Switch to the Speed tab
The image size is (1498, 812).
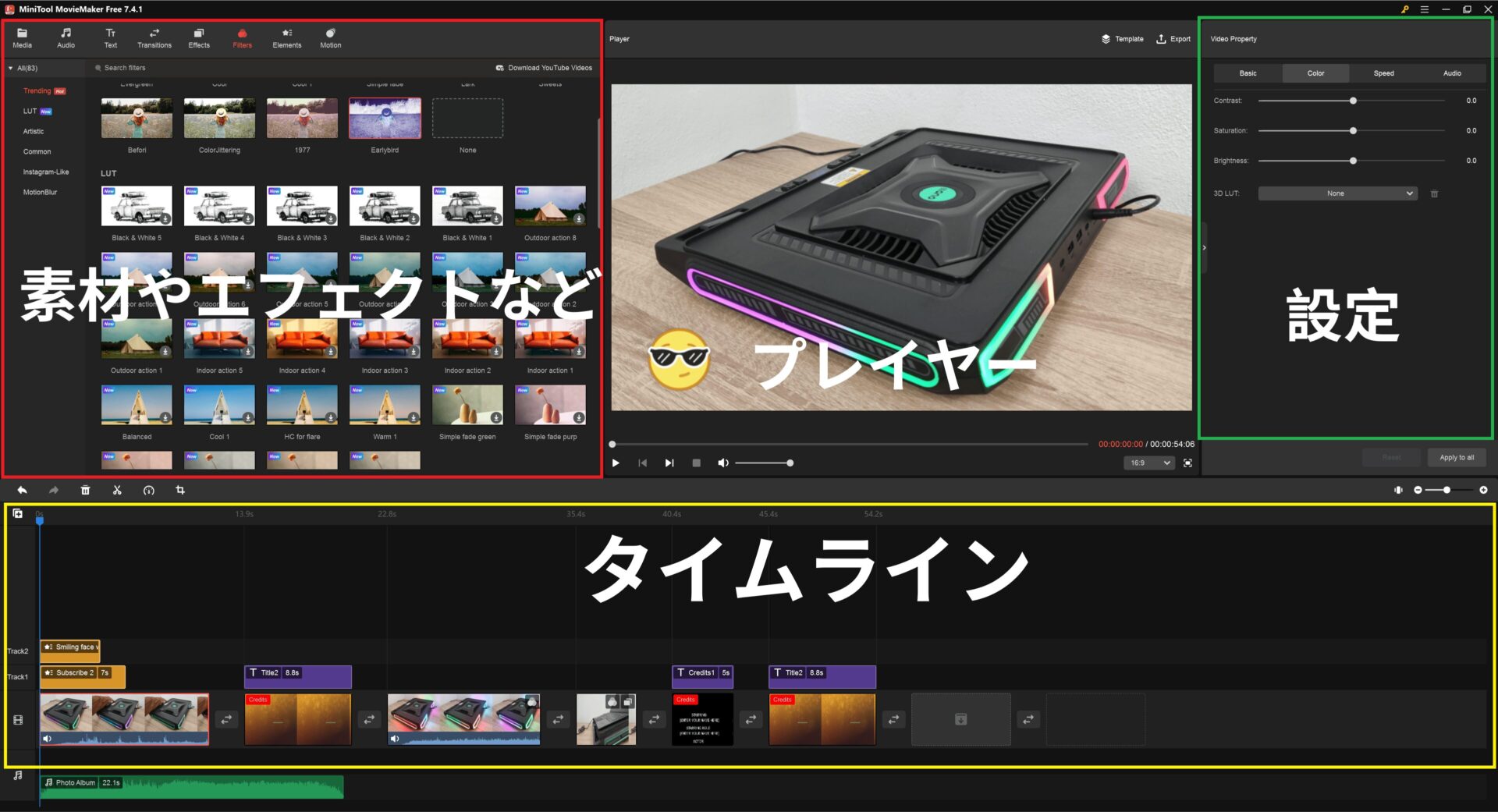(x=1383, y=73)
